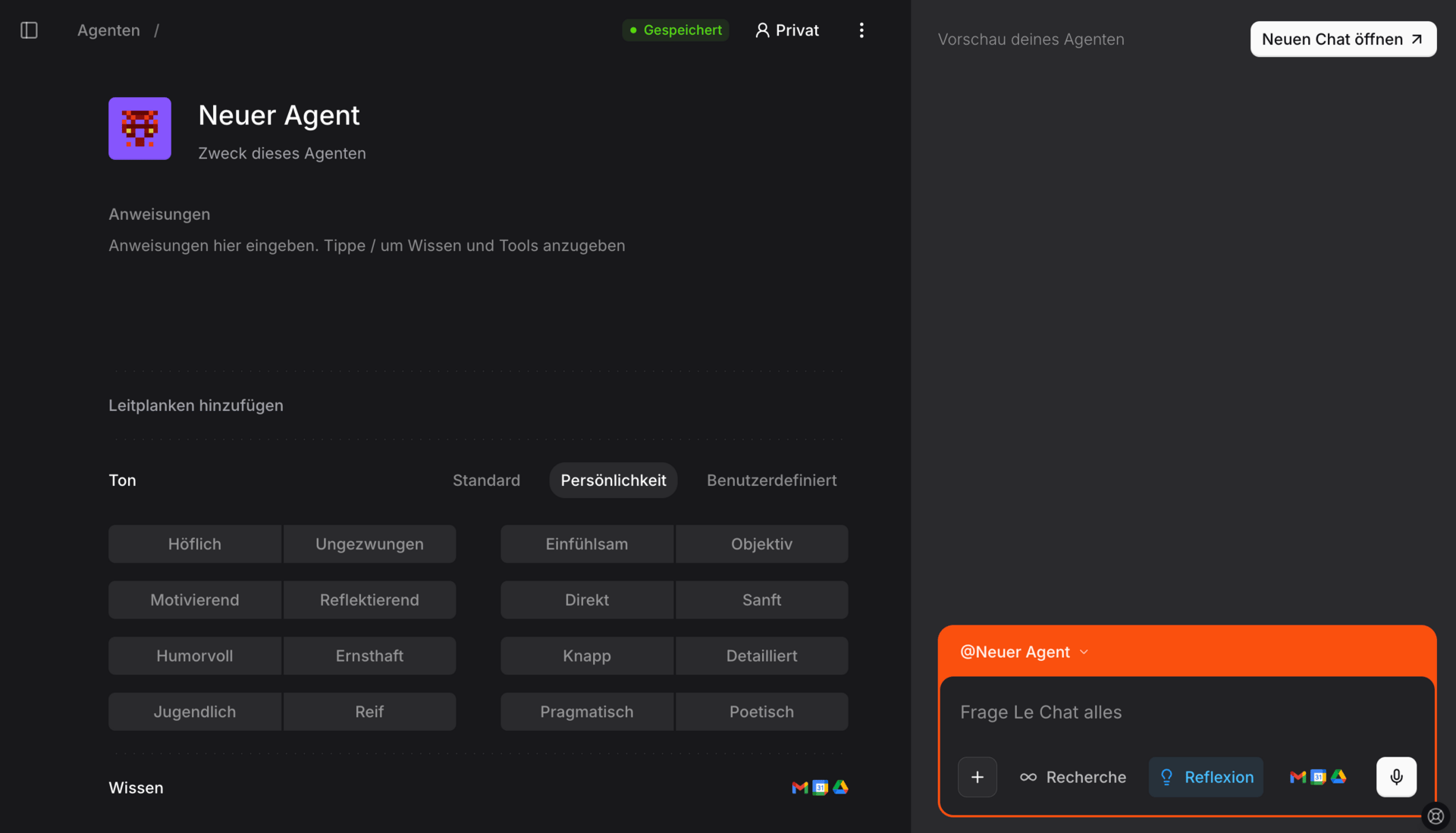Click Neuen Chat öffnen button

1342,39
